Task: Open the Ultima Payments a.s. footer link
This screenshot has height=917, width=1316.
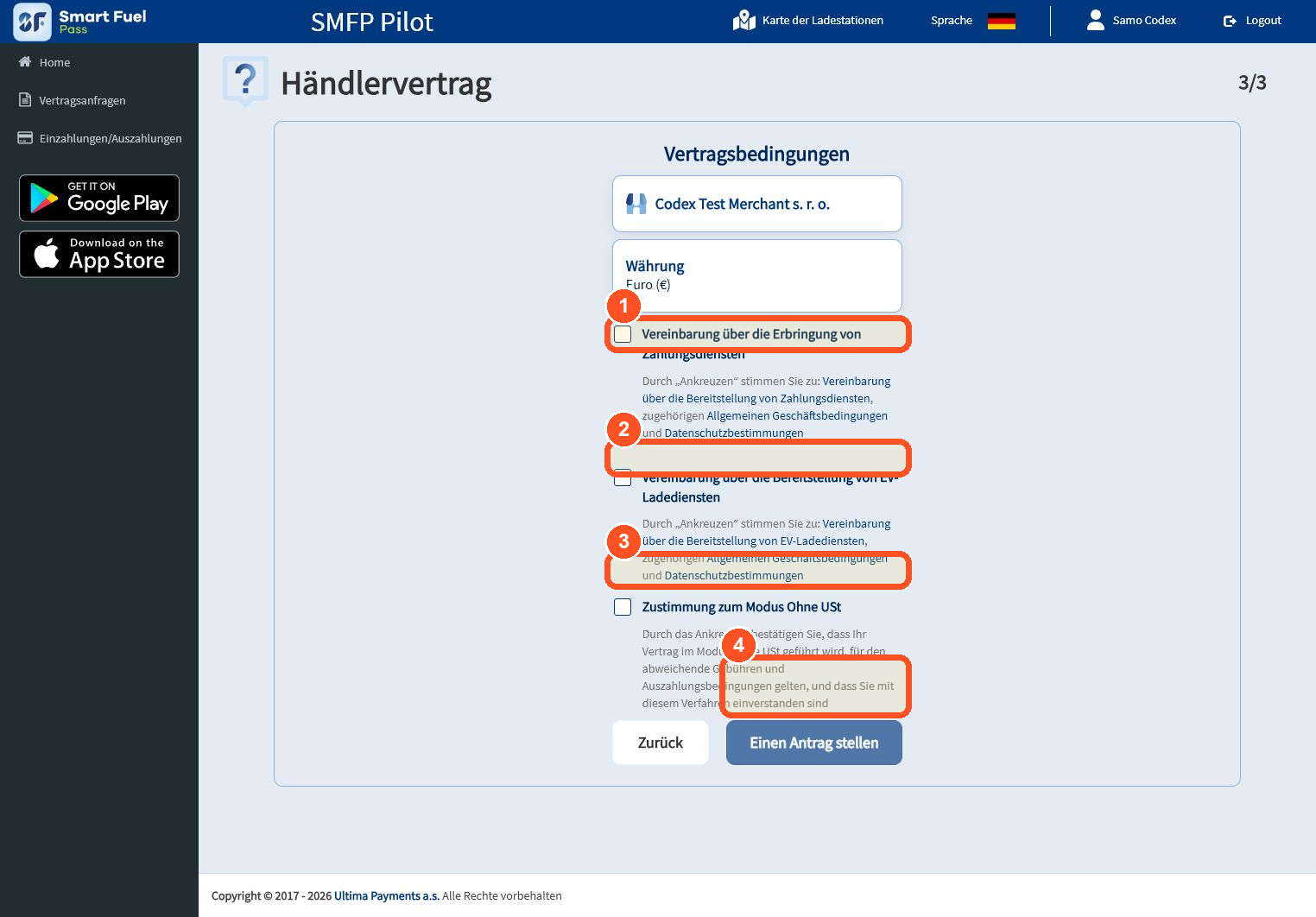Action: [x=387, y=895]
